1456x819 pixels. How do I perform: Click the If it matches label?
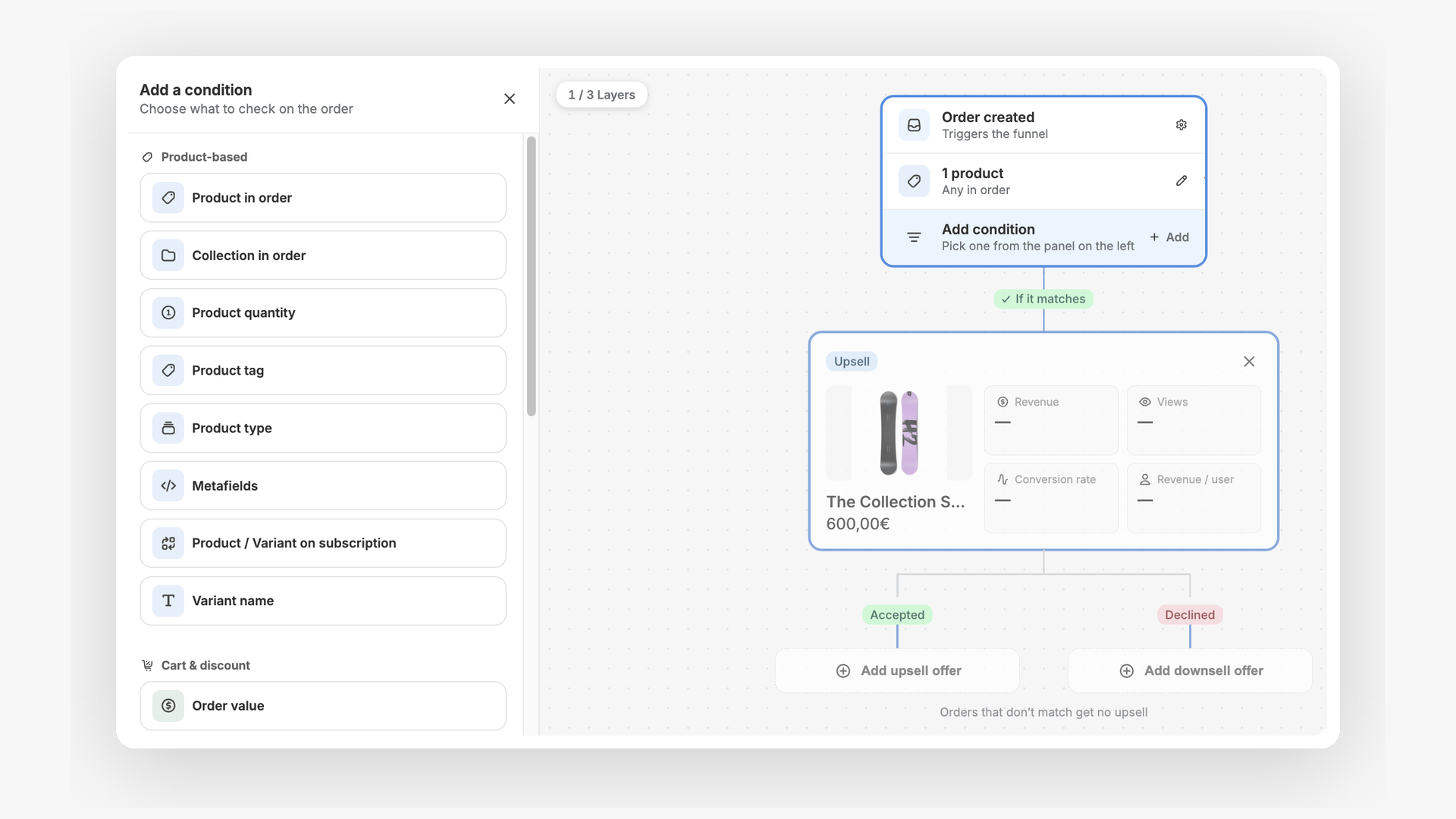click(1043, 299)
